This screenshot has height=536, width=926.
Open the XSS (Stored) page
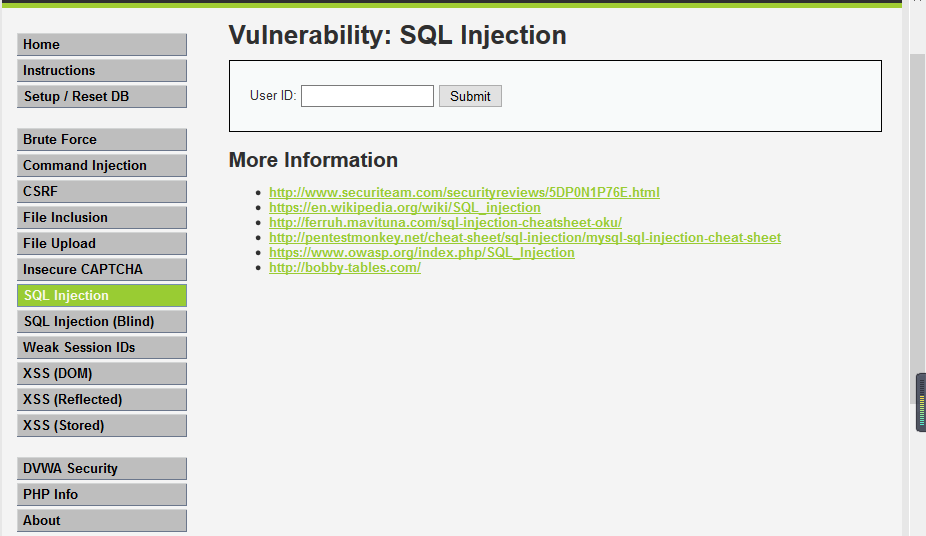point(101,426)
